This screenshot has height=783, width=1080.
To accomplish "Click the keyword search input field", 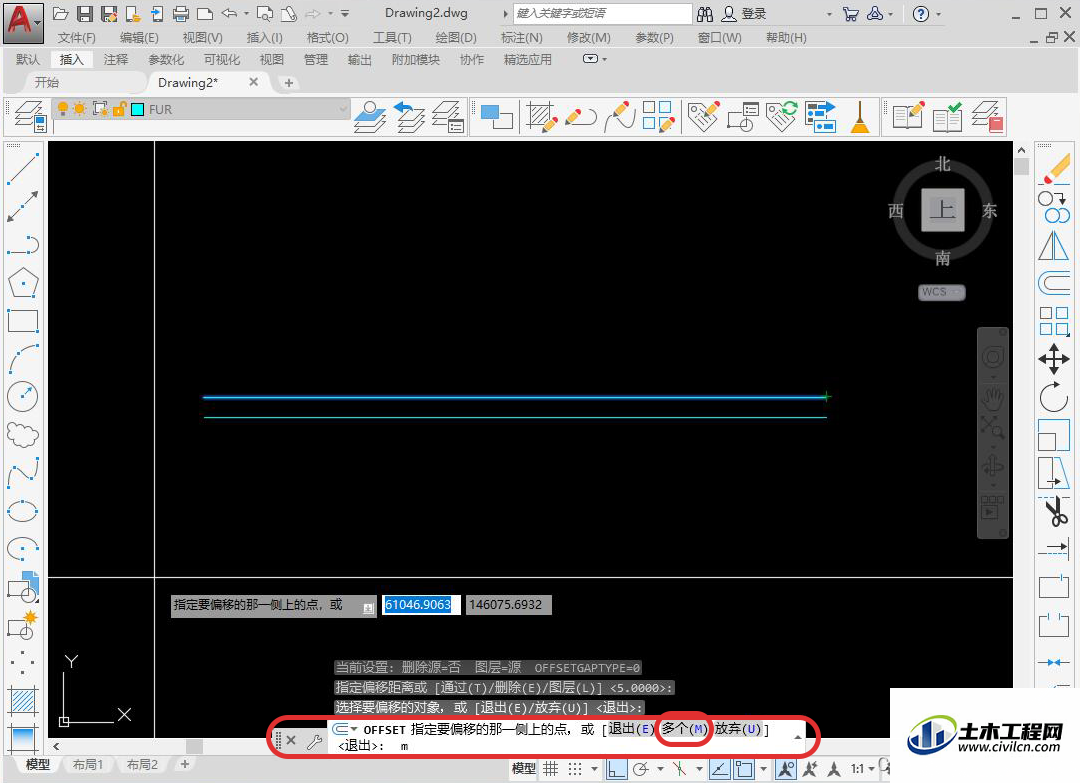I will point(603,13).
